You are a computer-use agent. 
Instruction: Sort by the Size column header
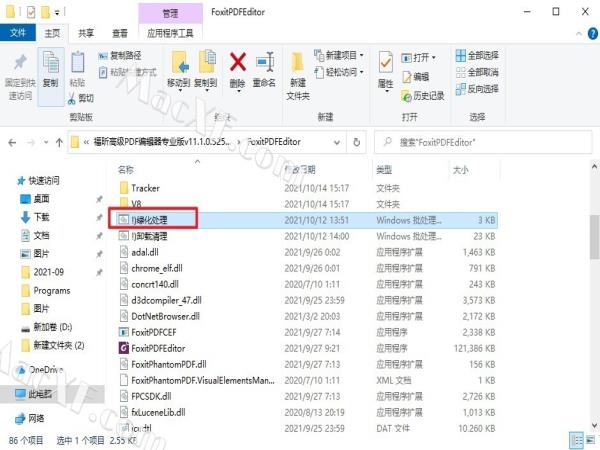(460, 170)
